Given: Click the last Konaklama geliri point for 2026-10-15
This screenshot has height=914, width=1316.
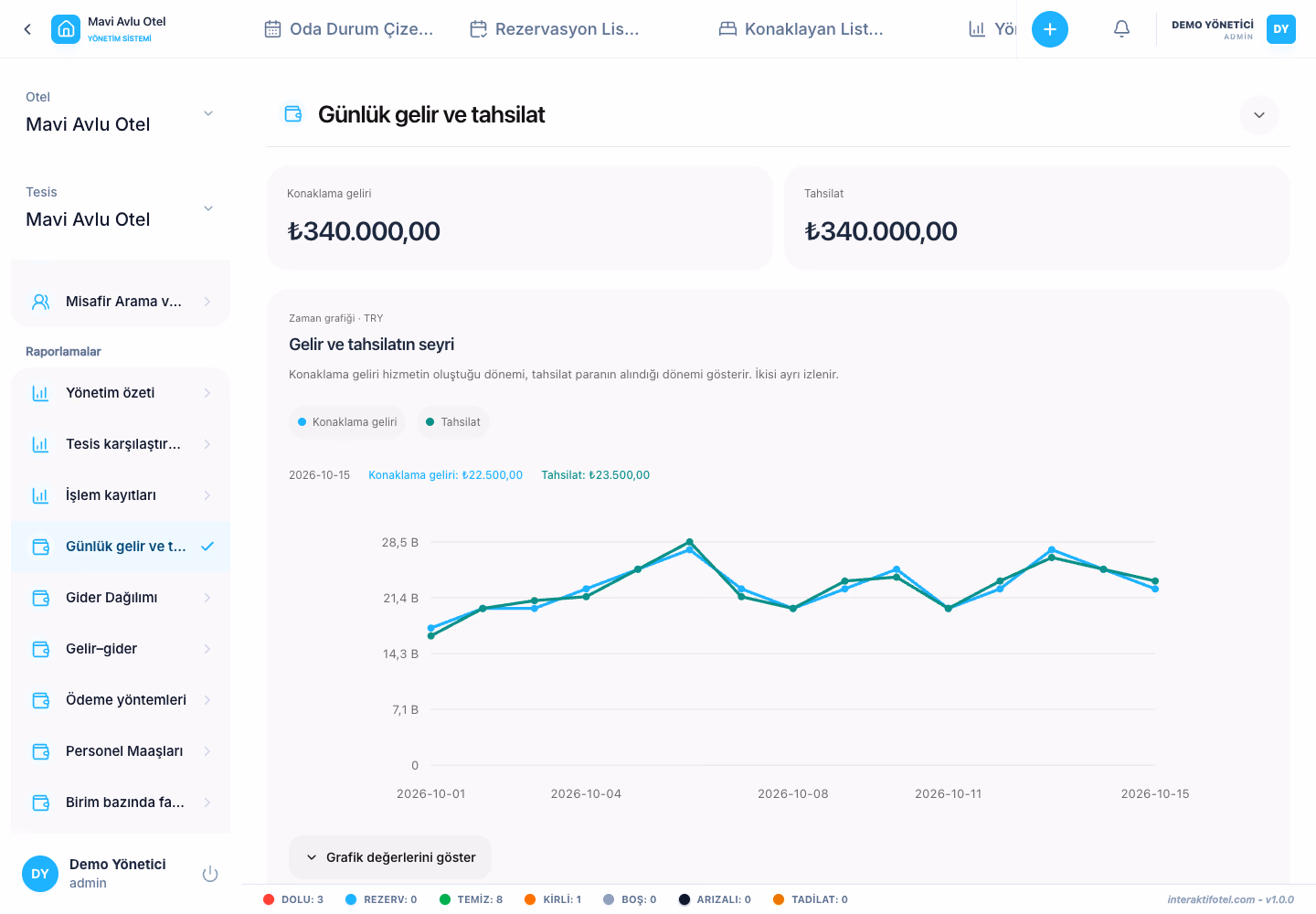Looking at the screenshot, I should pyautogui.click(x=1155, y=589).
